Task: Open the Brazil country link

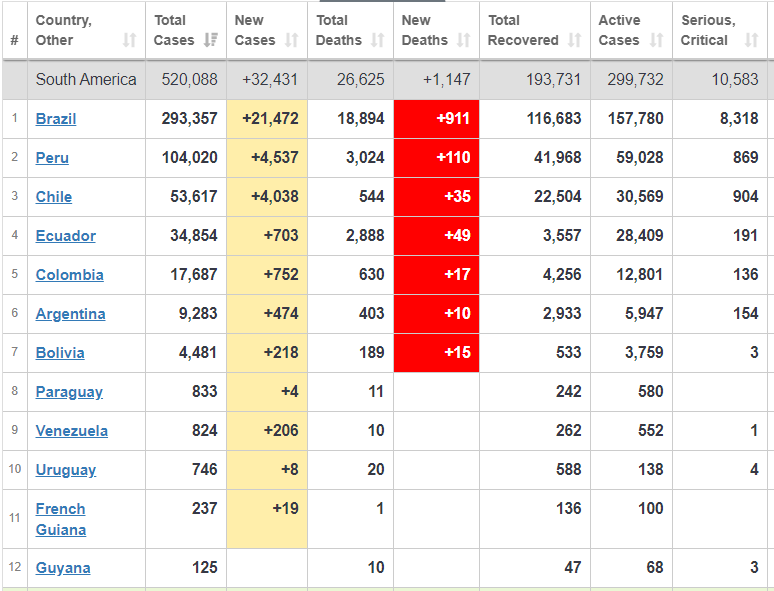Action: coord(56,119)
